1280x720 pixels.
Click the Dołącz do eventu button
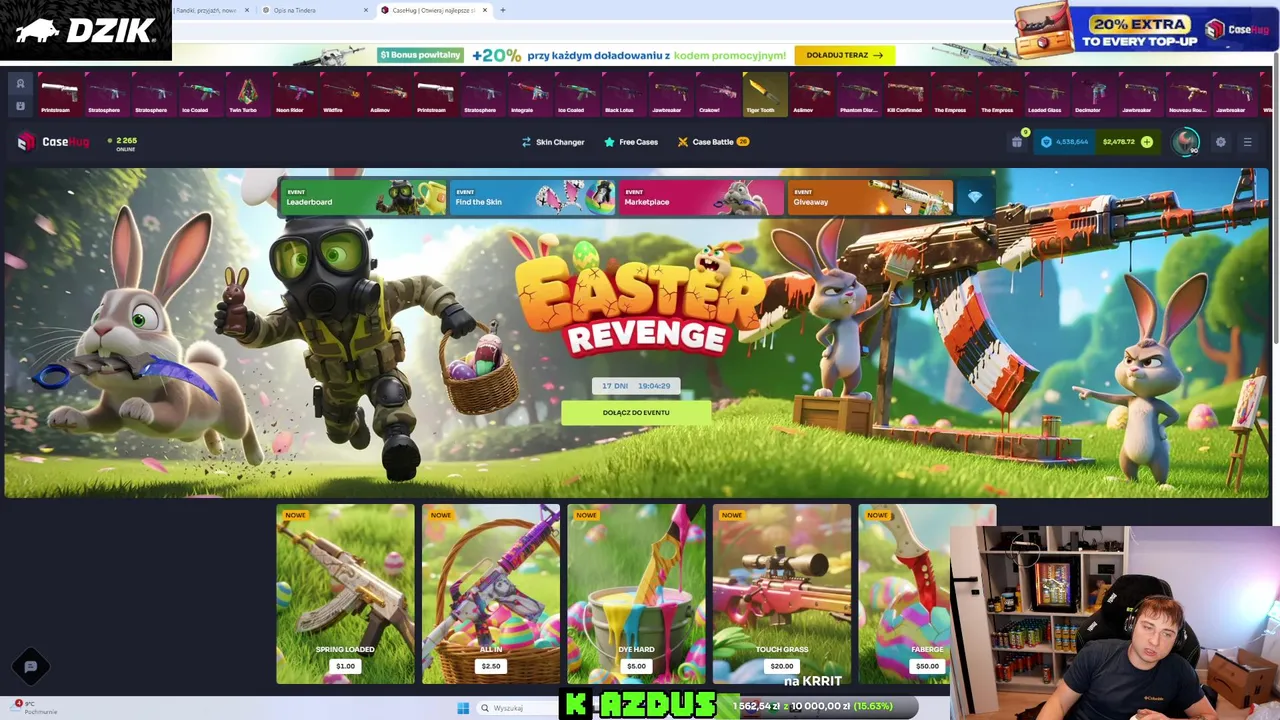[636, 412]
